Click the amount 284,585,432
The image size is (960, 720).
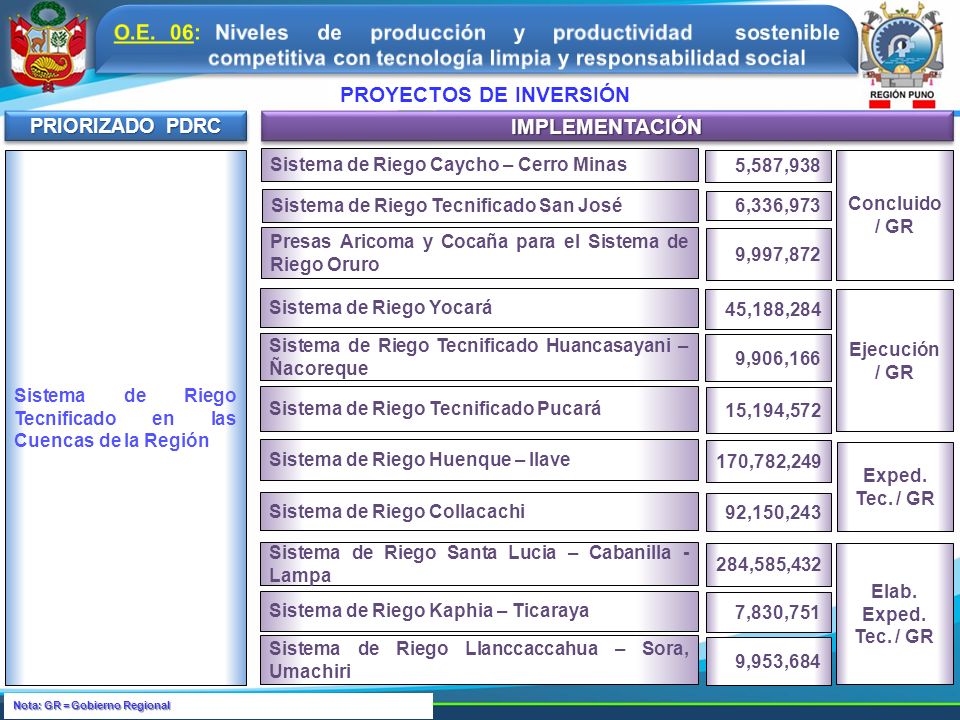[768, 564]
